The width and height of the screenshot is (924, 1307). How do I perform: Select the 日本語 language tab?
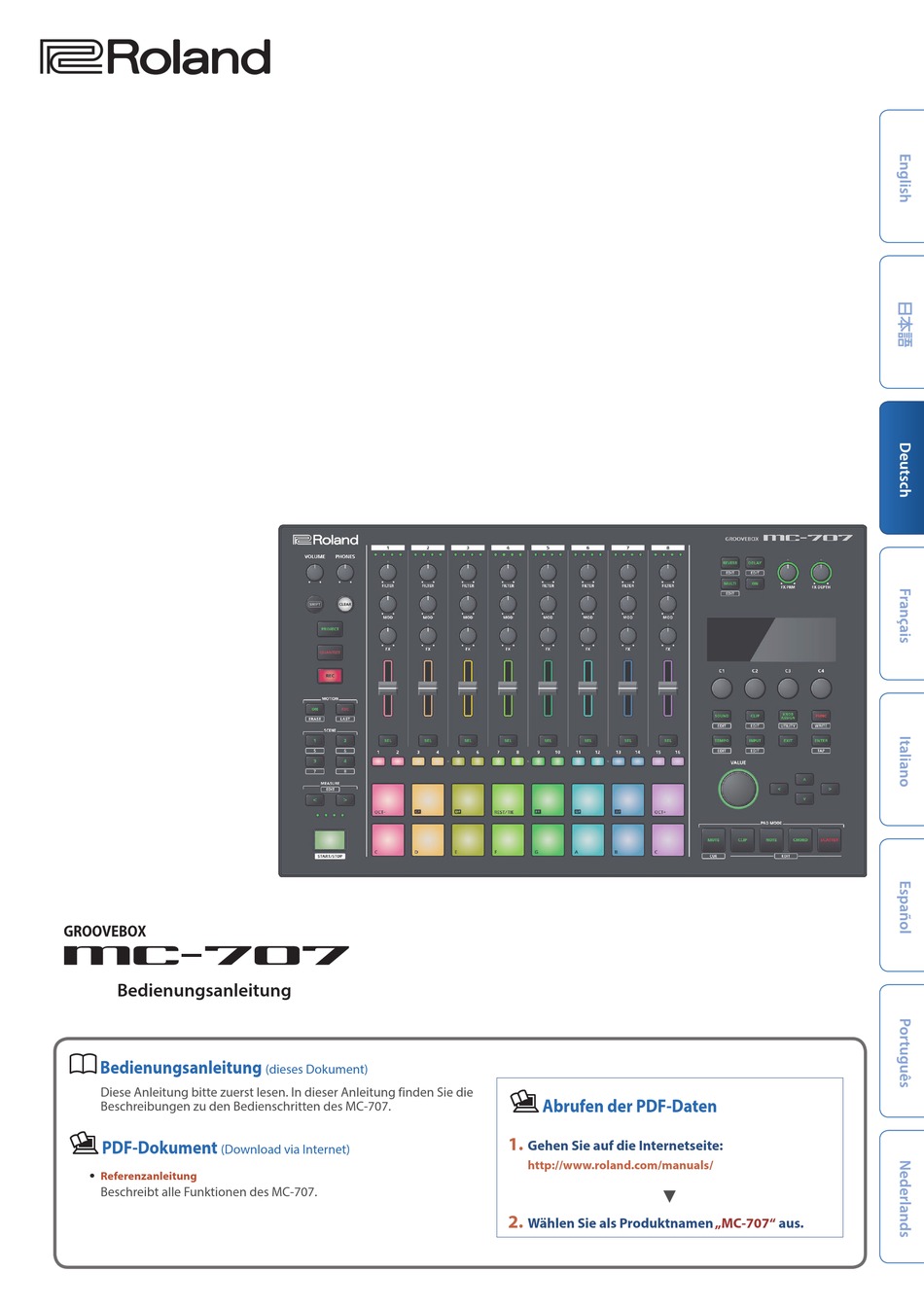[903, 323]
